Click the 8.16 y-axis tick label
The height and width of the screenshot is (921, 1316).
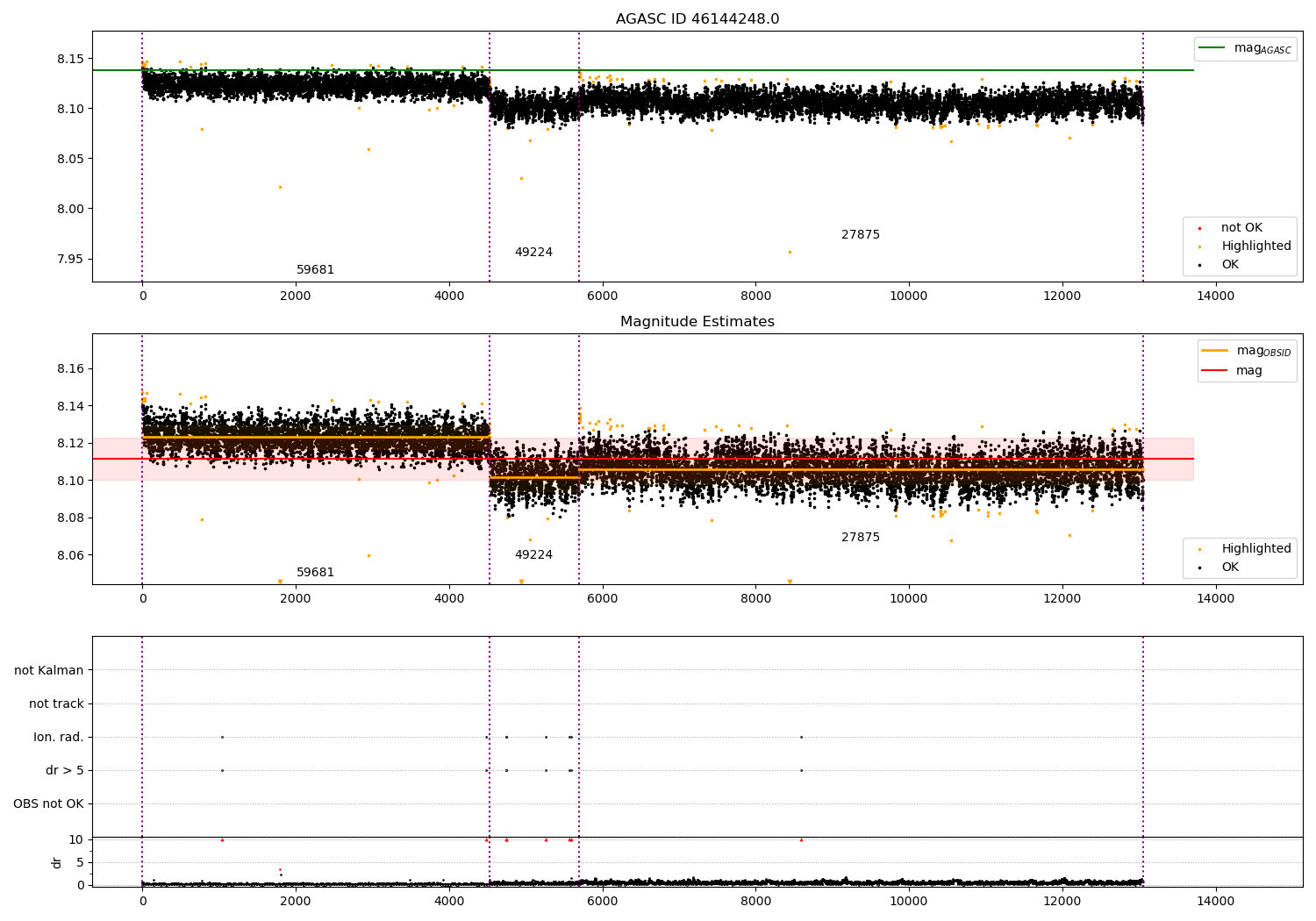tap(70, 368)
